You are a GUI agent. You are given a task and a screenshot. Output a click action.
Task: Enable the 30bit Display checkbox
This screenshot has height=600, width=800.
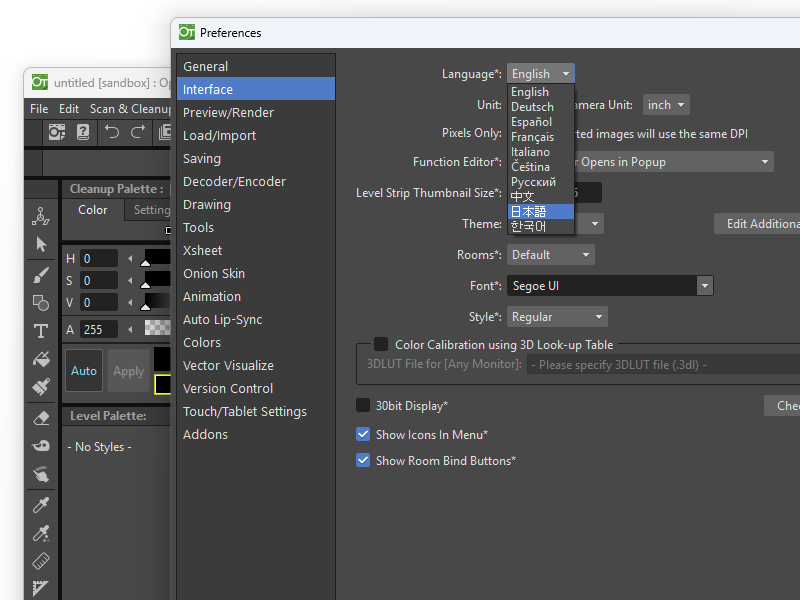pos(363,405)
